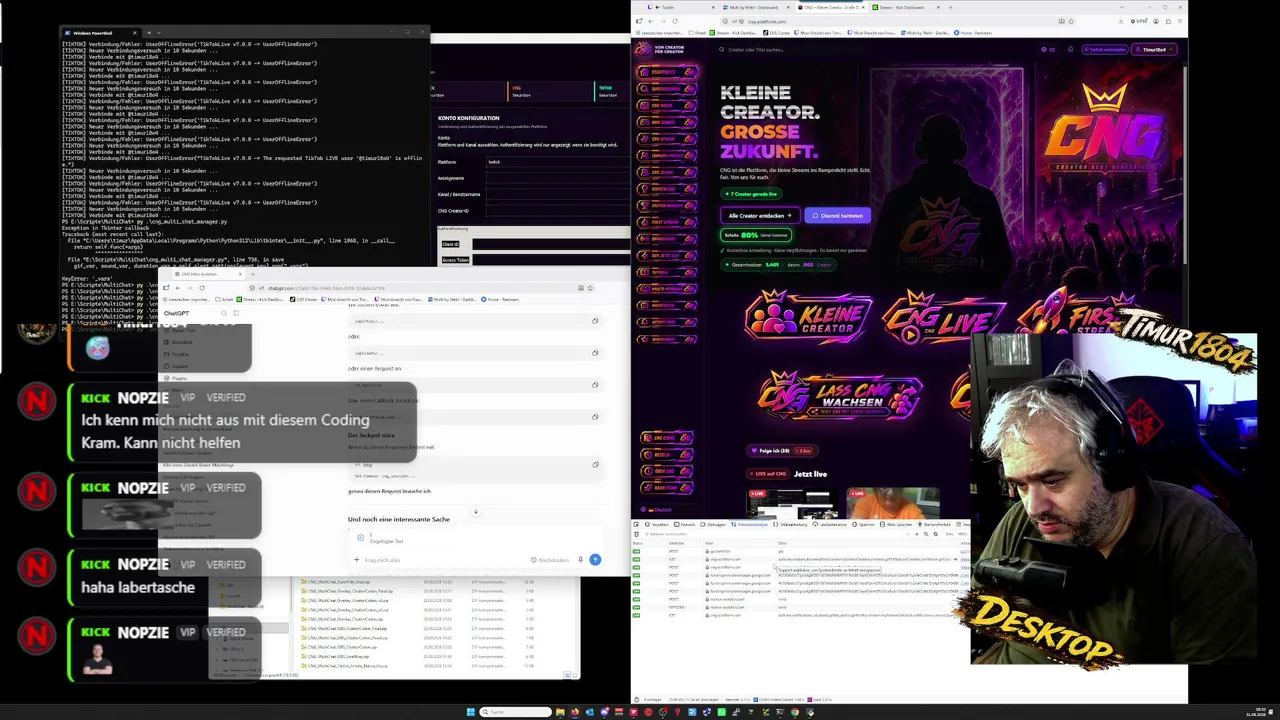The image size is (1280, 720).
Task: Copy the Set-Cookie code block in ChatGPT
Action: point(595,465)
